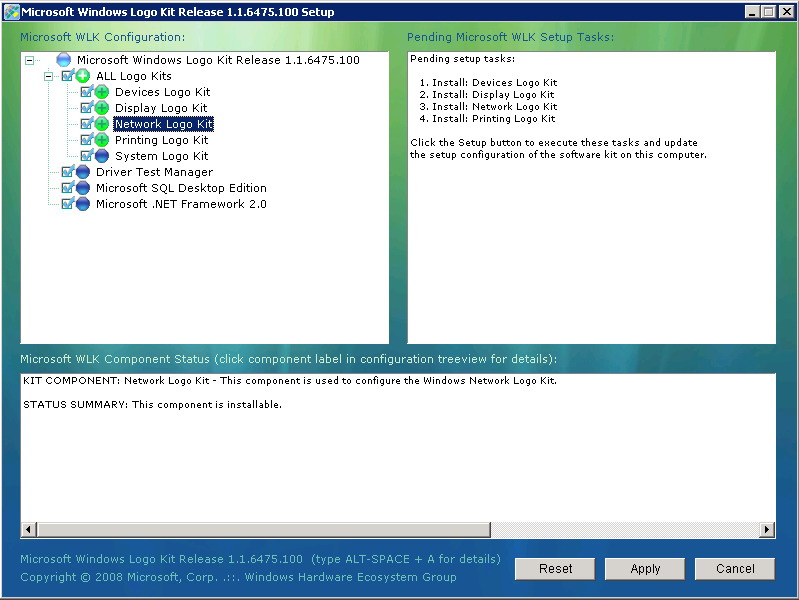The height and width of the screenshot is (600, 799).
Task: Select root Microsoft Windows Logo Kit Release label
Action: click(218, 60)
